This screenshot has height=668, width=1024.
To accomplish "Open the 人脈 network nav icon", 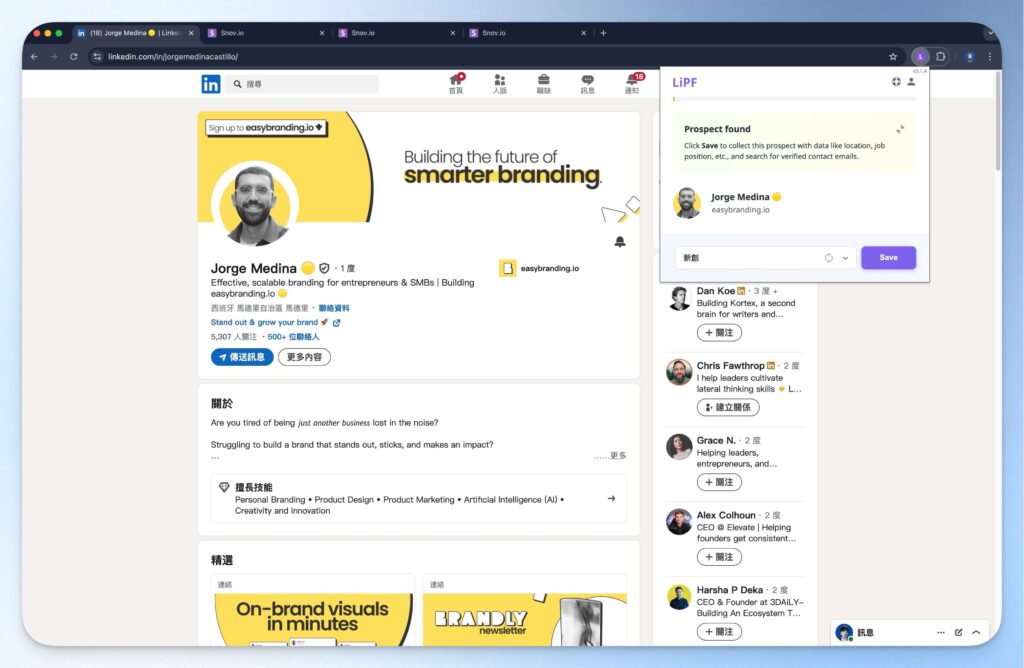I will tap(500, 84).
